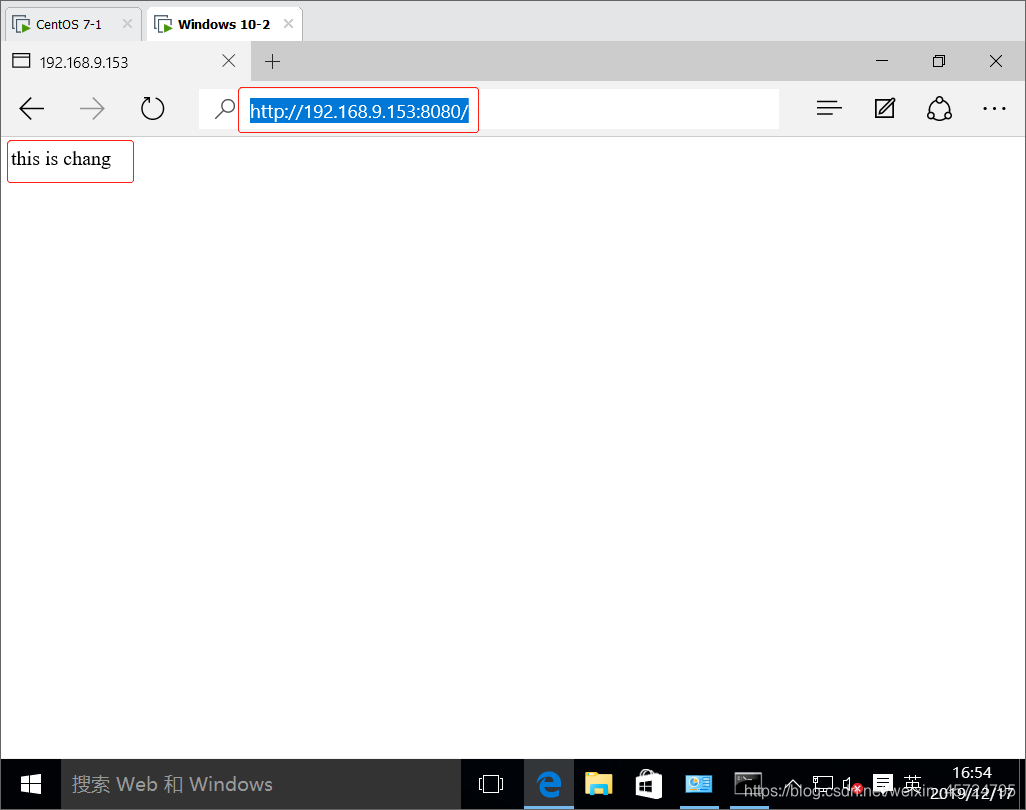The height and width of the screenshot is (810, 1026).
Task: Show hidden system tray icons
Action: click(793, 784)
